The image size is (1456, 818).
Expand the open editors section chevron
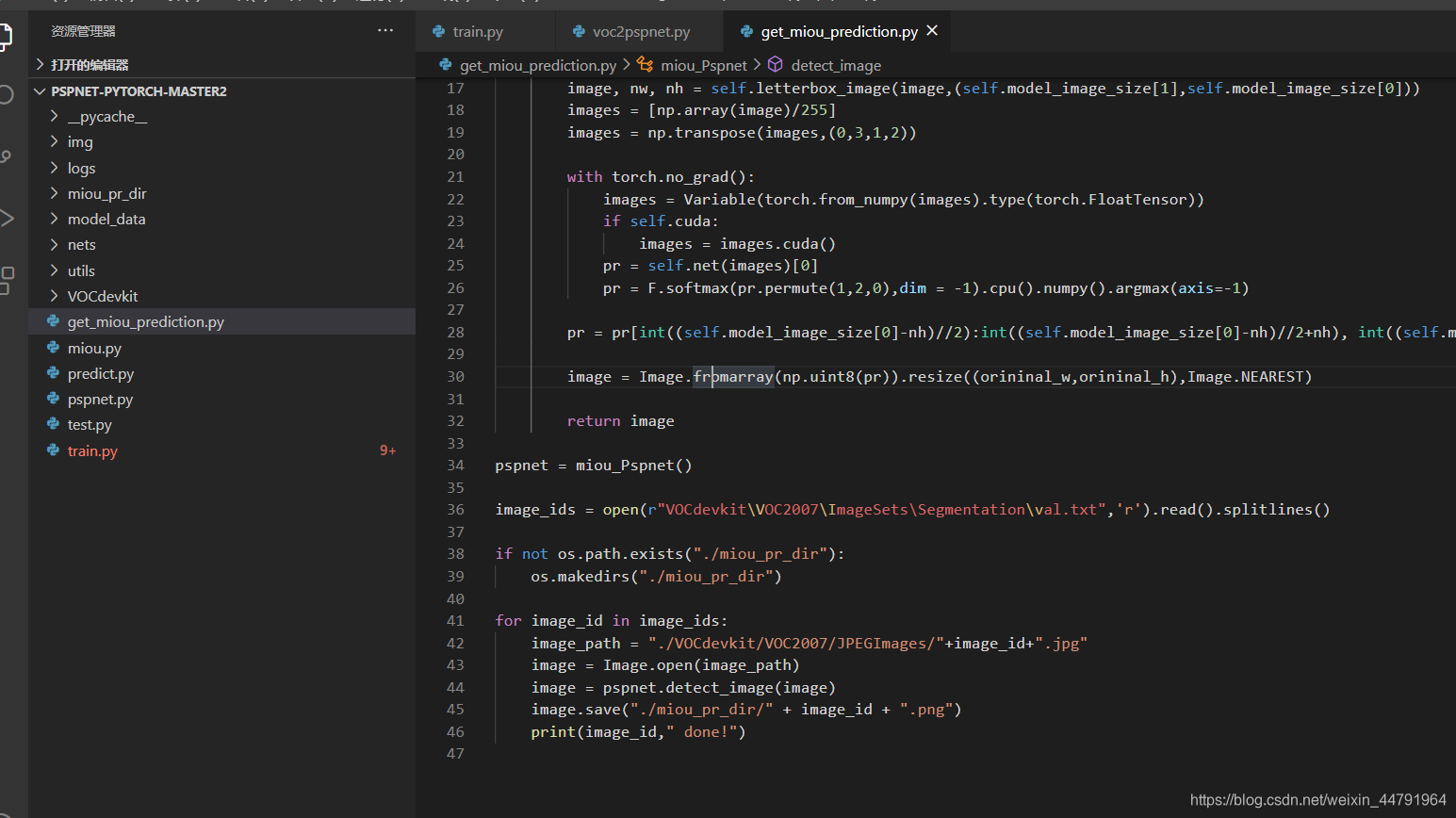tap(40, 64)
